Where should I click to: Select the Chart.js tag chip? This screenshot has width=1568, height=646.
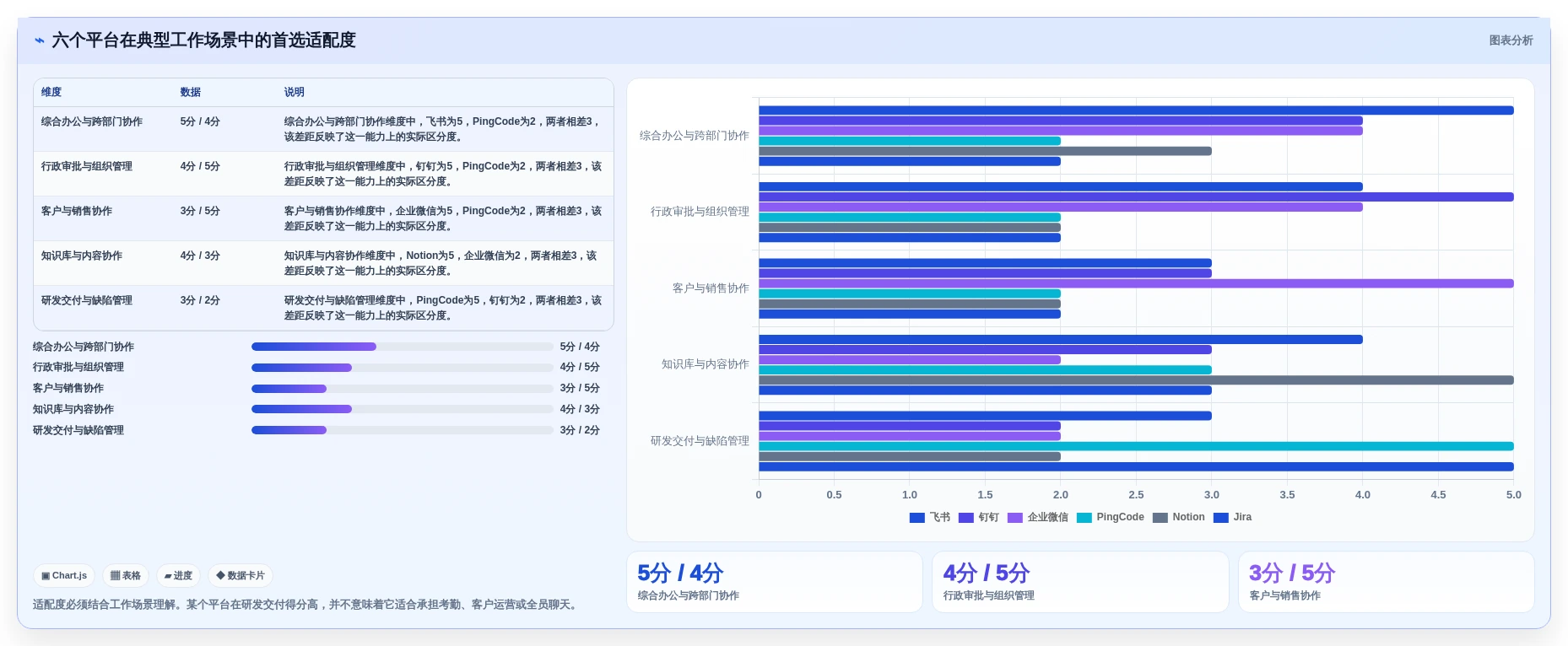[64, 575]
